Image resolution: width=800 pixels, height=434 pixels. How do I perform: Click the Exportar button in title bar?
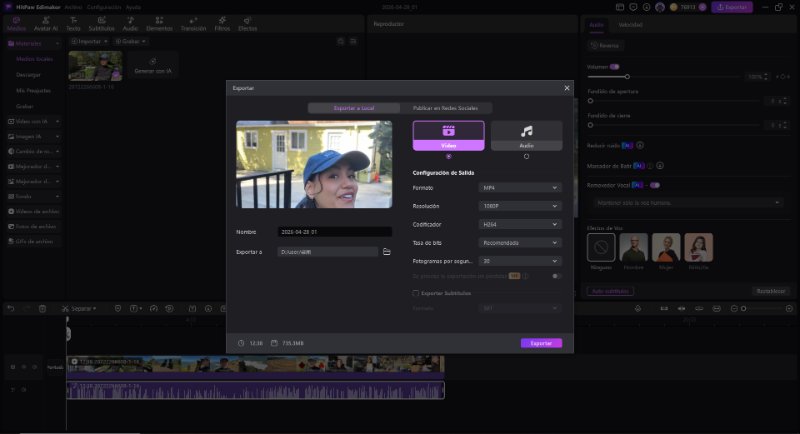pos(732,7)
